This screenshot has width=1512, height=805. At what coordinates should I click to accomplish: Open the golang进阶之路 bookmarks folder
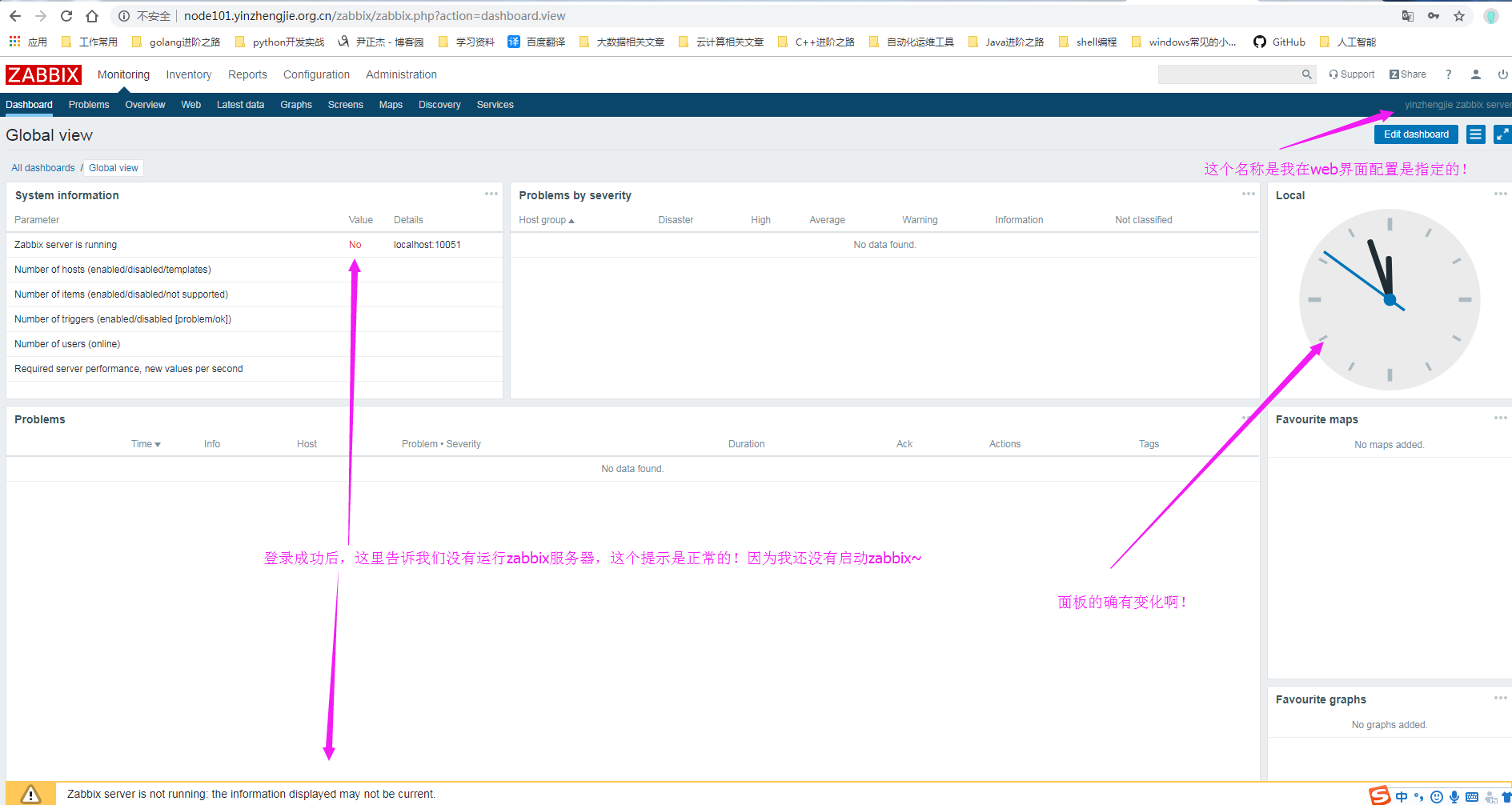176,42
